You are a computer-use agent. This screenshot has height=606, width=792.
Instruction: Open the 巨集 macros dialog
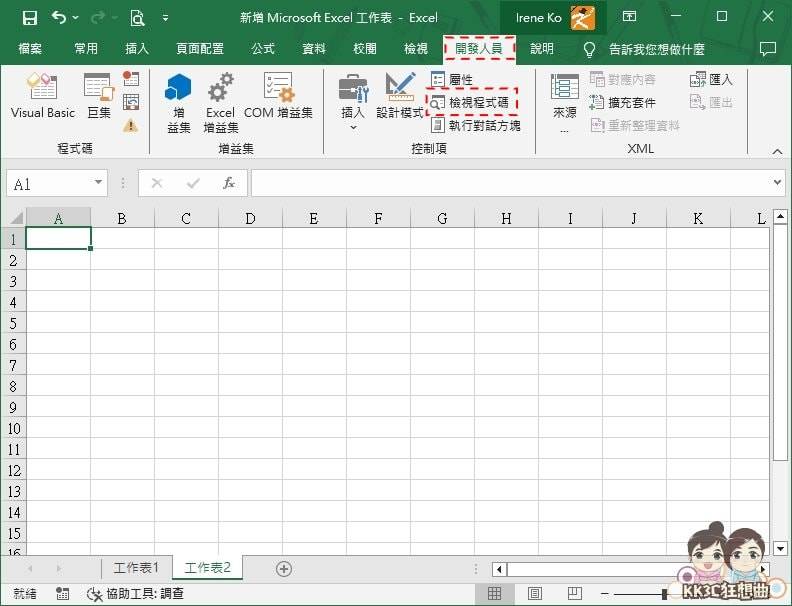coord(99,96)
